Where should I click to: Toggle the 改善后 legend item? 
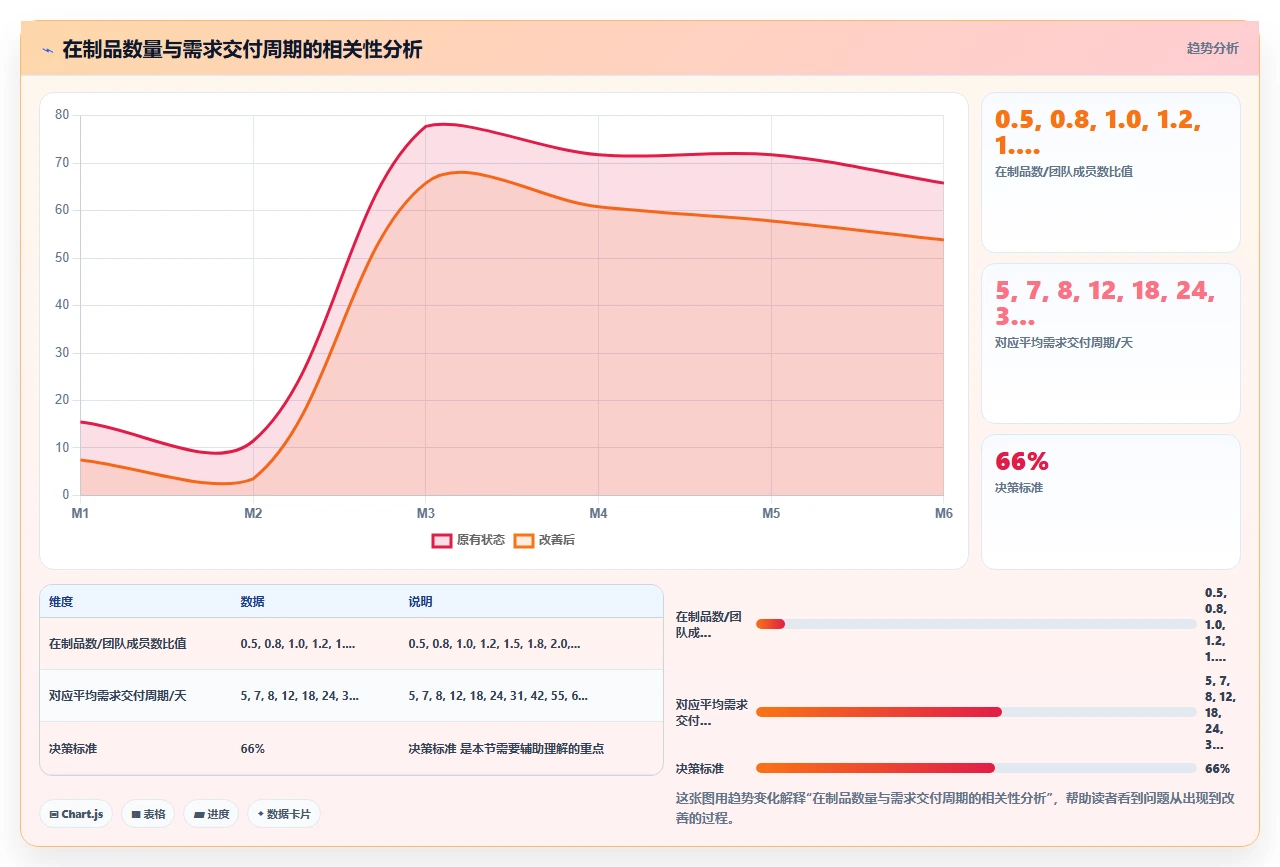(545, 540)
